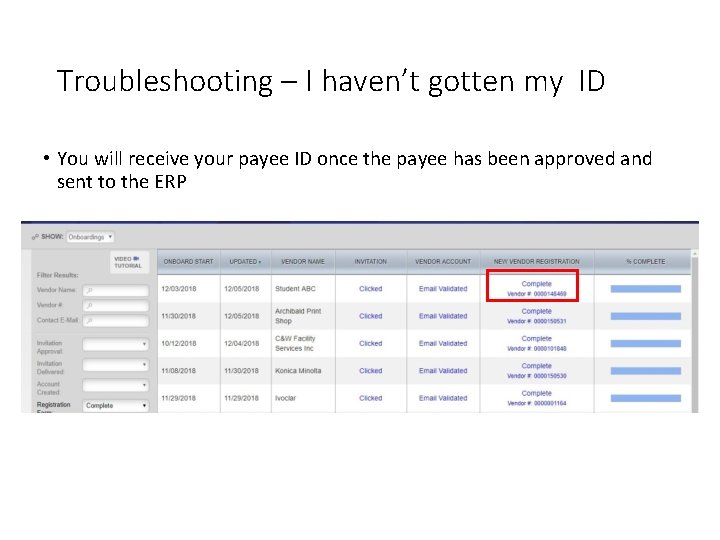The height and width of the screenshot is (540, 720).
Task: Open Complete registration link for Konica Minolta
Action: (536, 366)
